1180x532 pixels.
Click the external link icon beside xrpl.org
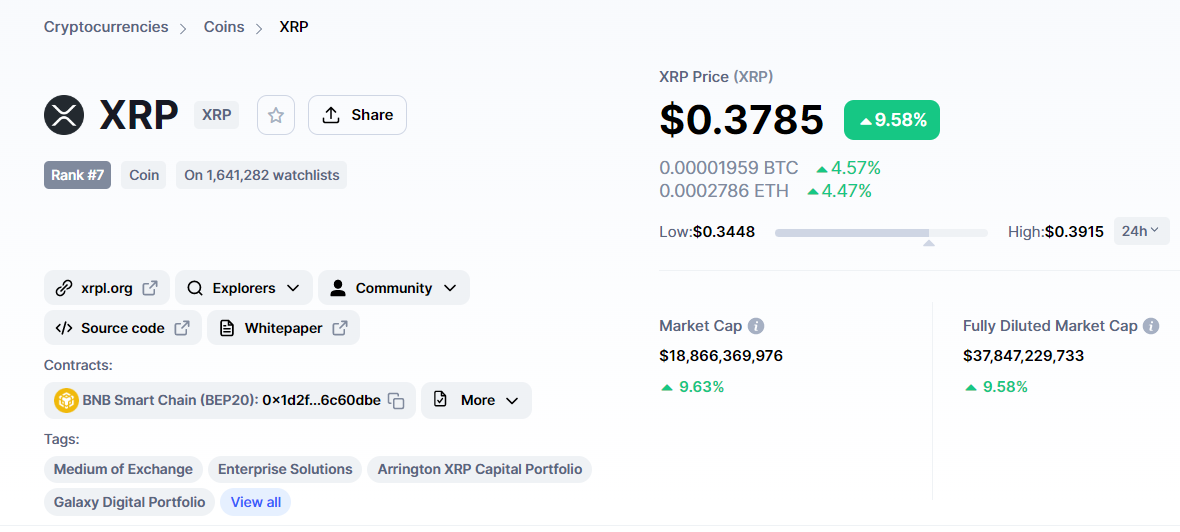[151, 288]
